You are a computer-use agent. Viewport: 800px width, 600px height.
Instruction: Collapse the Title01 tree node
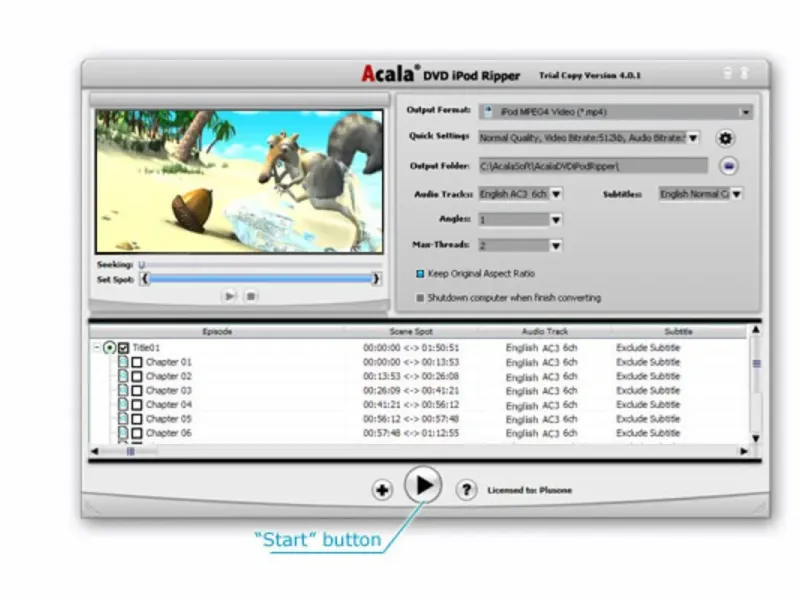[97, 347]
